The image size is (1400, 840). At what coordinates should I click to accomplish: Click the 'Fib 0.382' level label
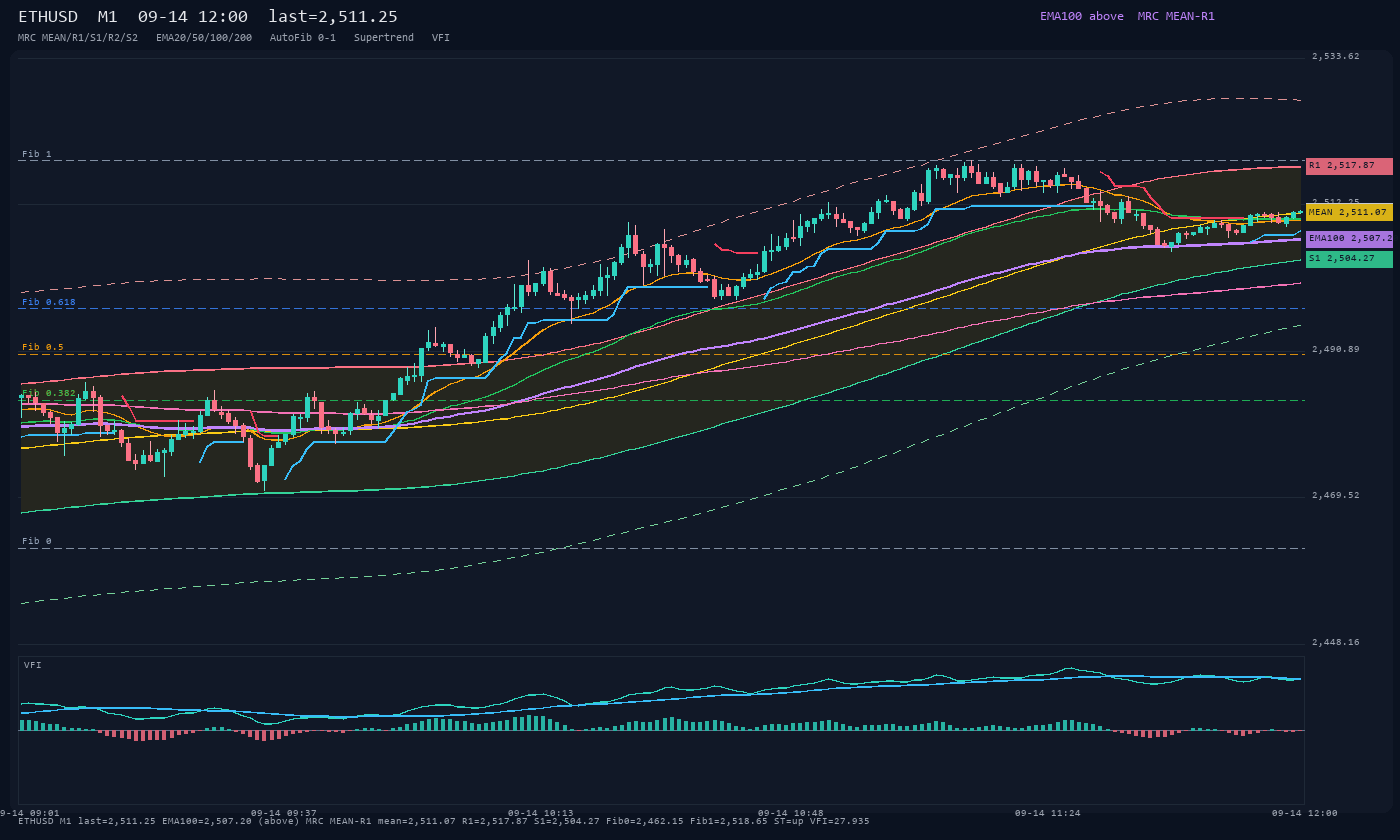tap(49, 393)
